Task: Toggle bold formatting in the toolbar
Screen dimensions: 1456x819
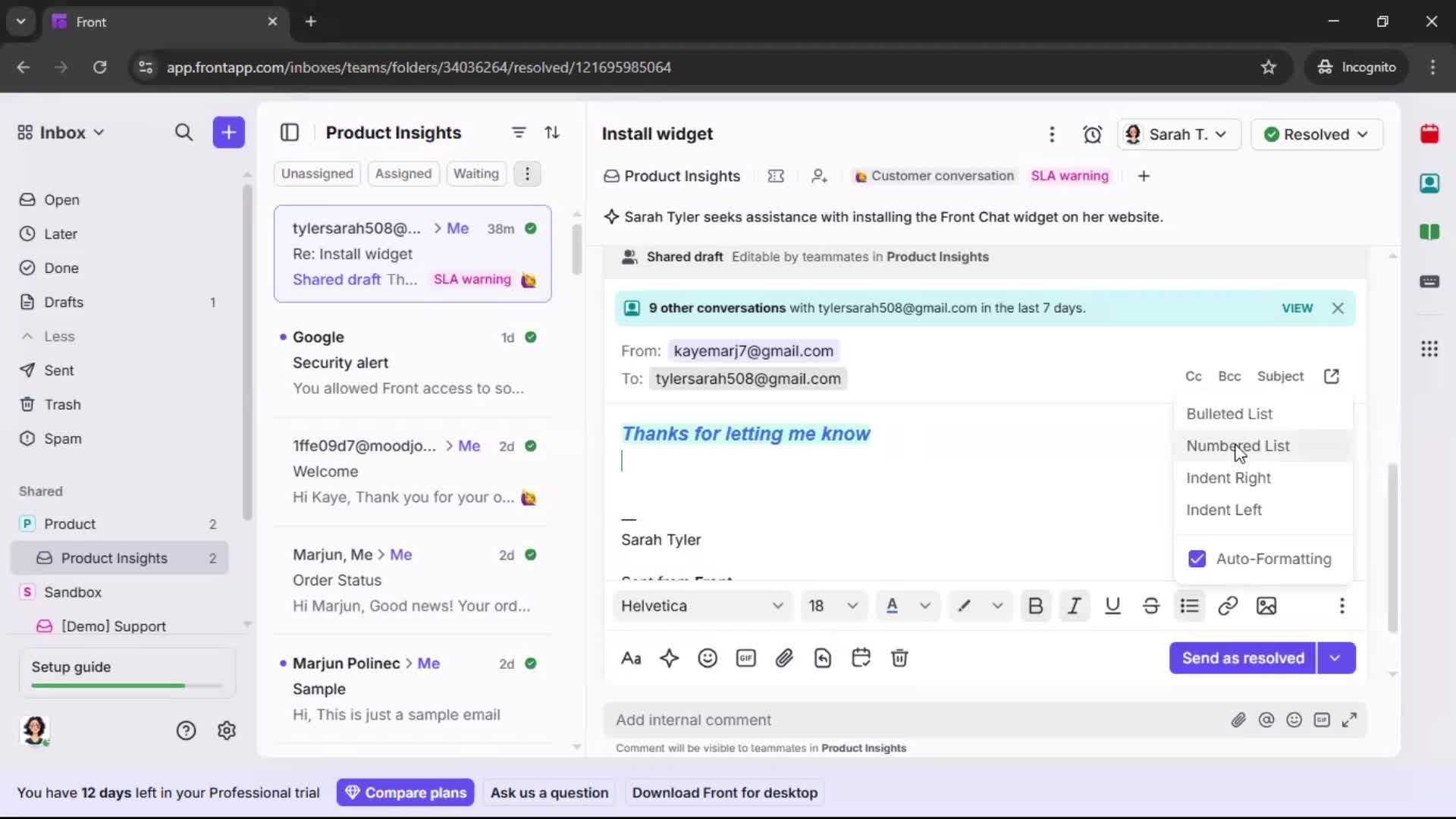Action: 1036,606
